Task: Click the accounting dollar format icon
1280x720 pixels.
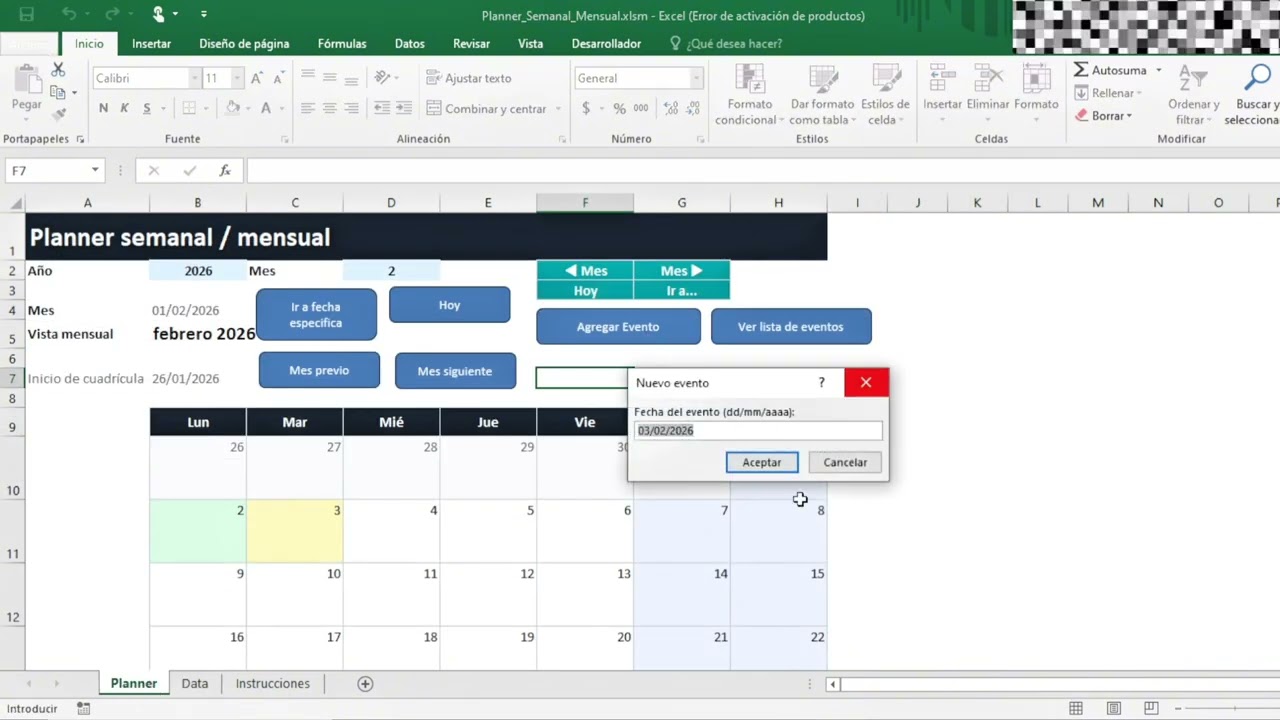Action: [586, 108]
